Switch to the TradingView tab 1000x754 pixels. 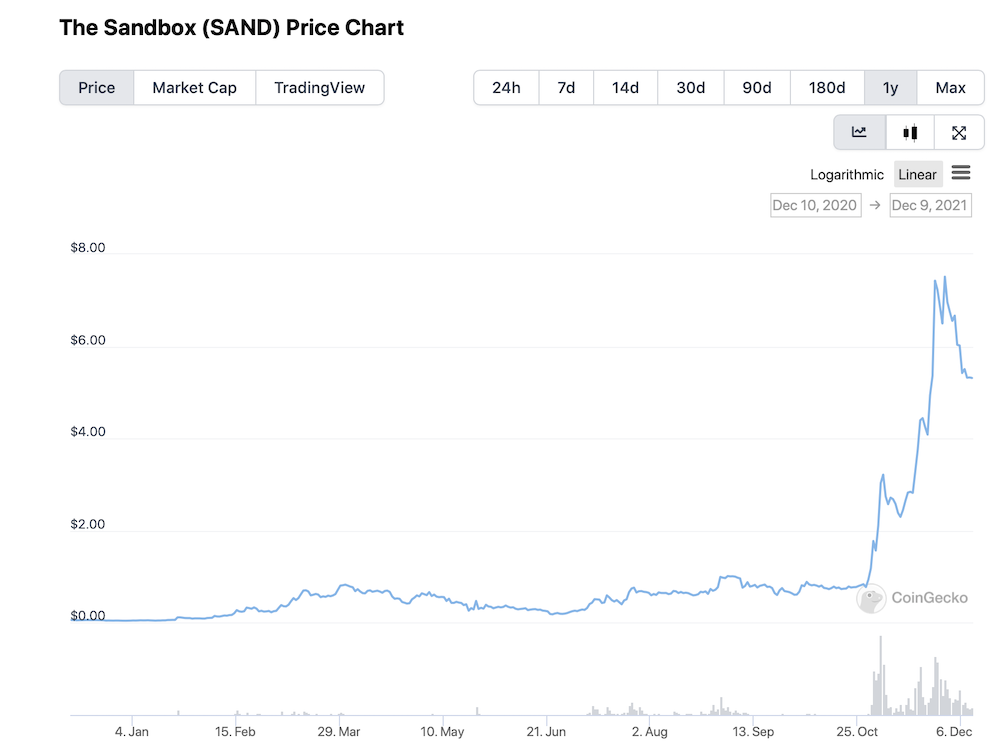[x=320, y=87]
